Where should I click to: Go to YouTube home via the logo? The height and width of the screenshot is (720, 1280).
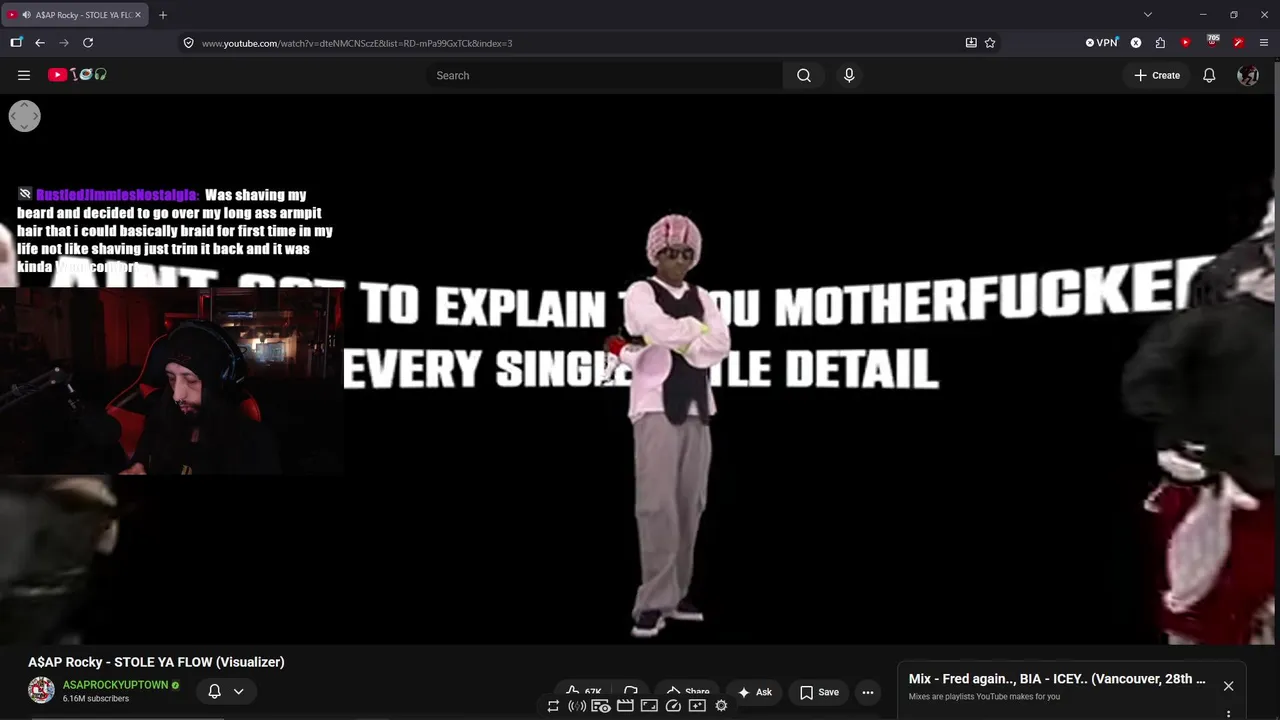click(78, 75)
